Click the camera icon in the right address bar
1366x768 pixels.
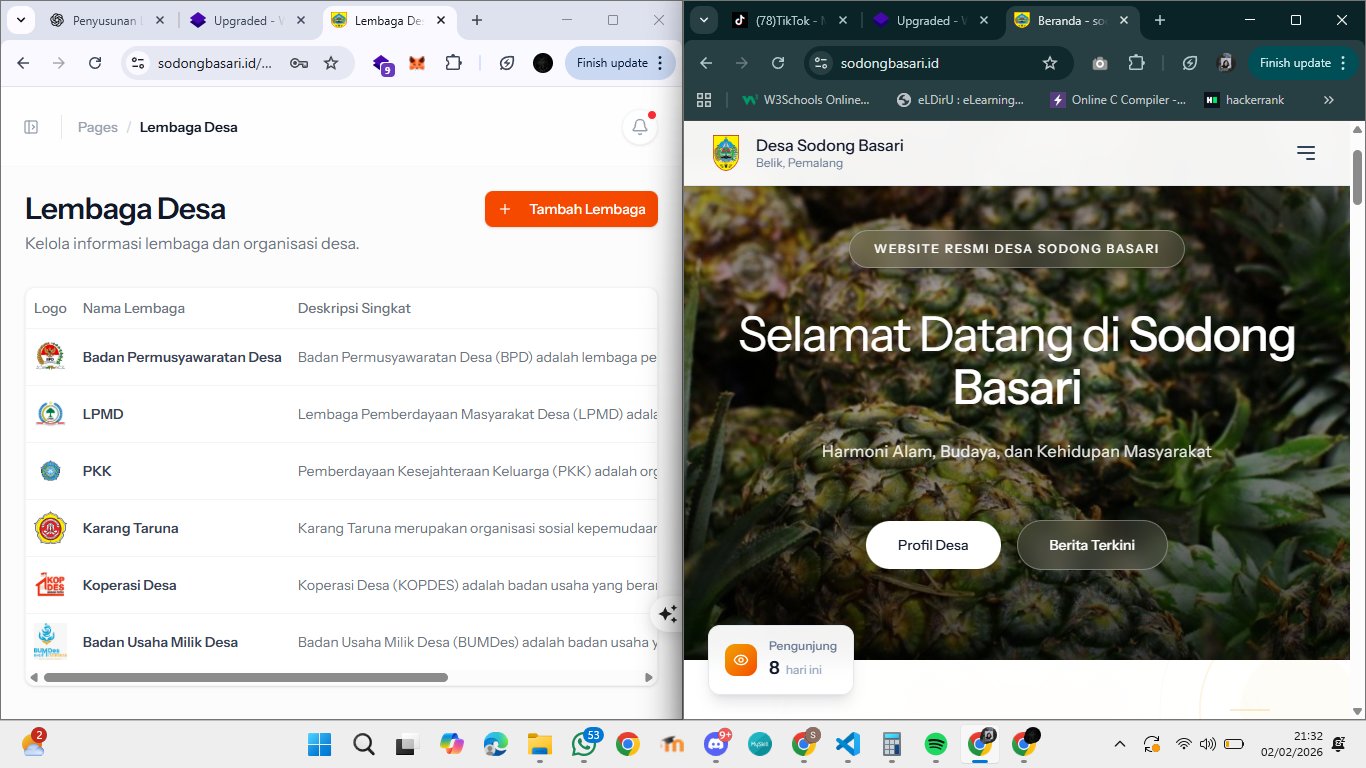click(x=1100, y=62)
